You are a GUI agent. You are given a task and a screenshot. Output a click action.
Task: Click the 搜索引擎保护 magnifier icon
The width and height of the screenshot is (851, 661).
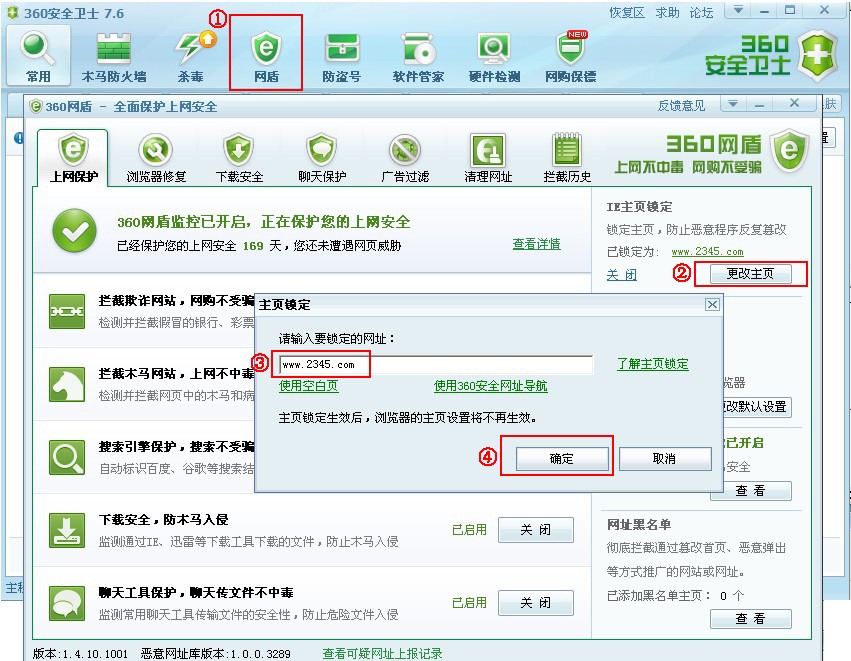coord(67,457)
